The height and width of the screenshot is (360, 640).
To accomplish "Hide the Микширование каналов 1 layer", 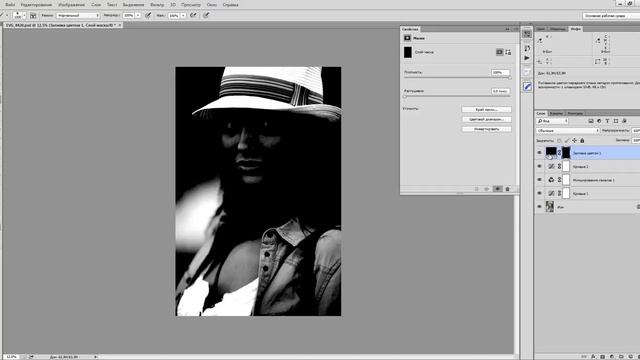I will 539,180.
